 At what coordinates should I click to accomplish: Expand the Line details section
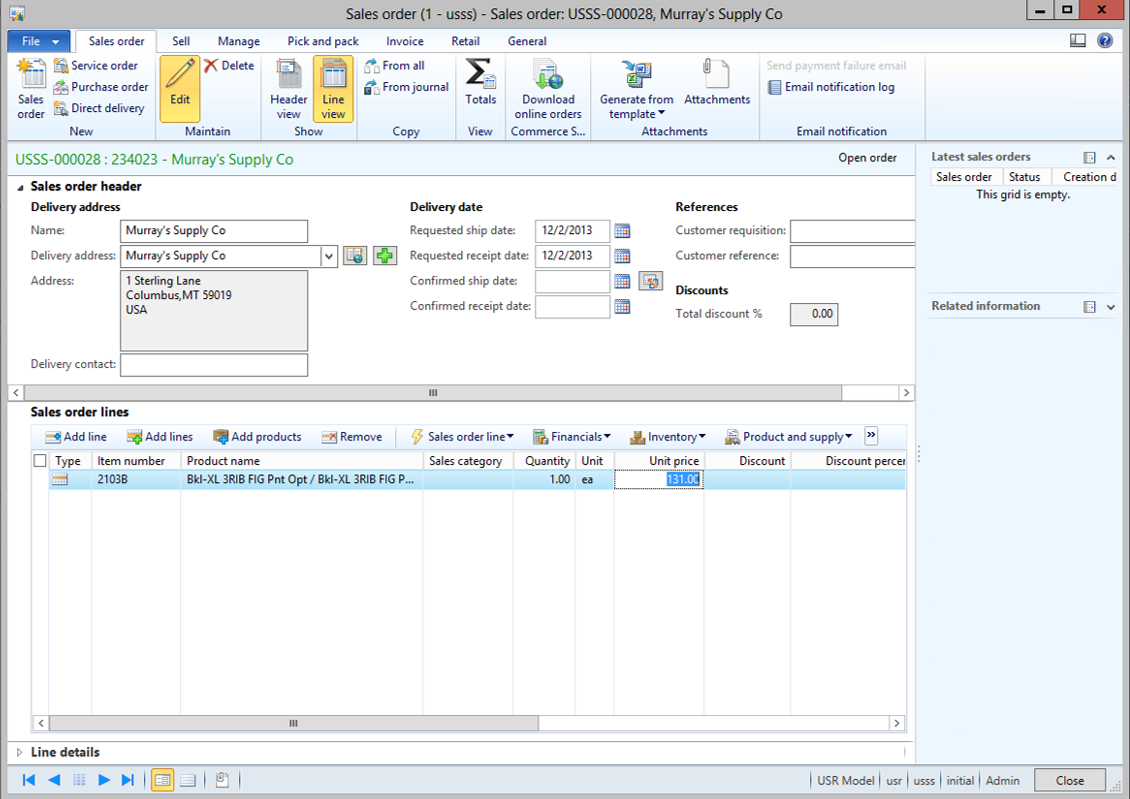[x=20, y=753]
